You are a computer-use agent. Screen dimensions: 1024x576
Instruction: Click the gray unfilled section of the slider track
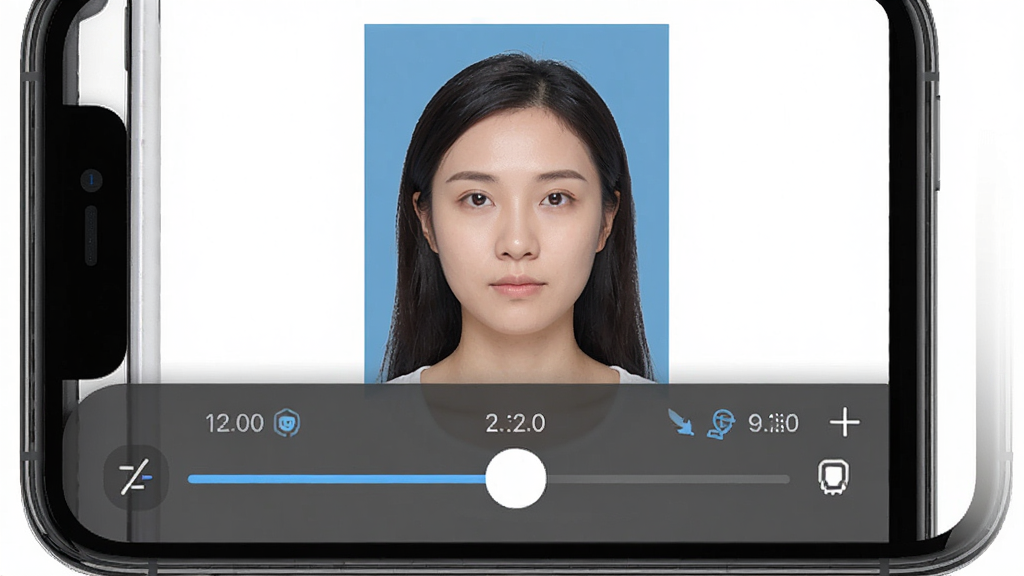click(667, 479)
